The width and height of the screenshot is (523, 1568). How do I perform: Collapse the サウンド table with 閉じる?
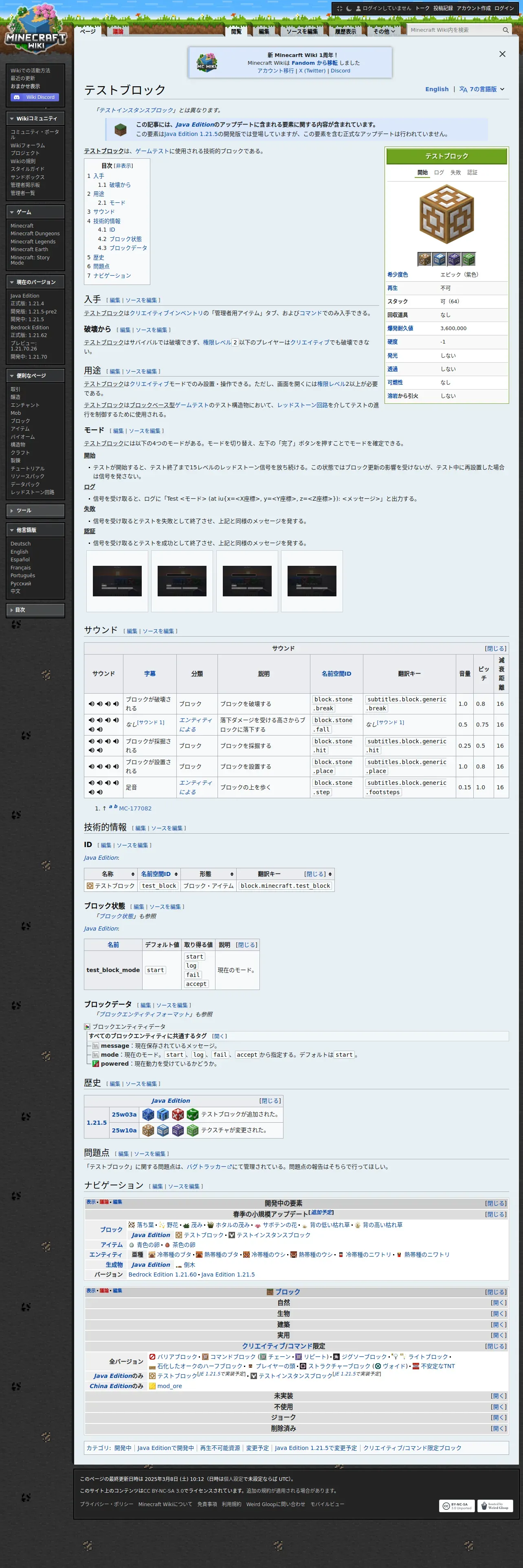[x=495, y=648]
